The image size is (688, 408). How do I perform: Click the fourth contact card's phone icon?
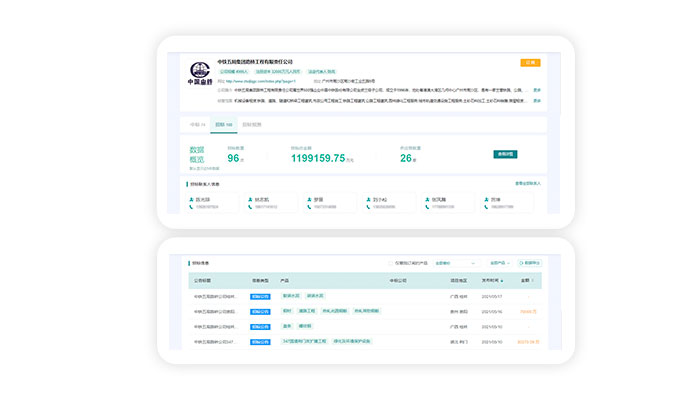tap(368, 207)
